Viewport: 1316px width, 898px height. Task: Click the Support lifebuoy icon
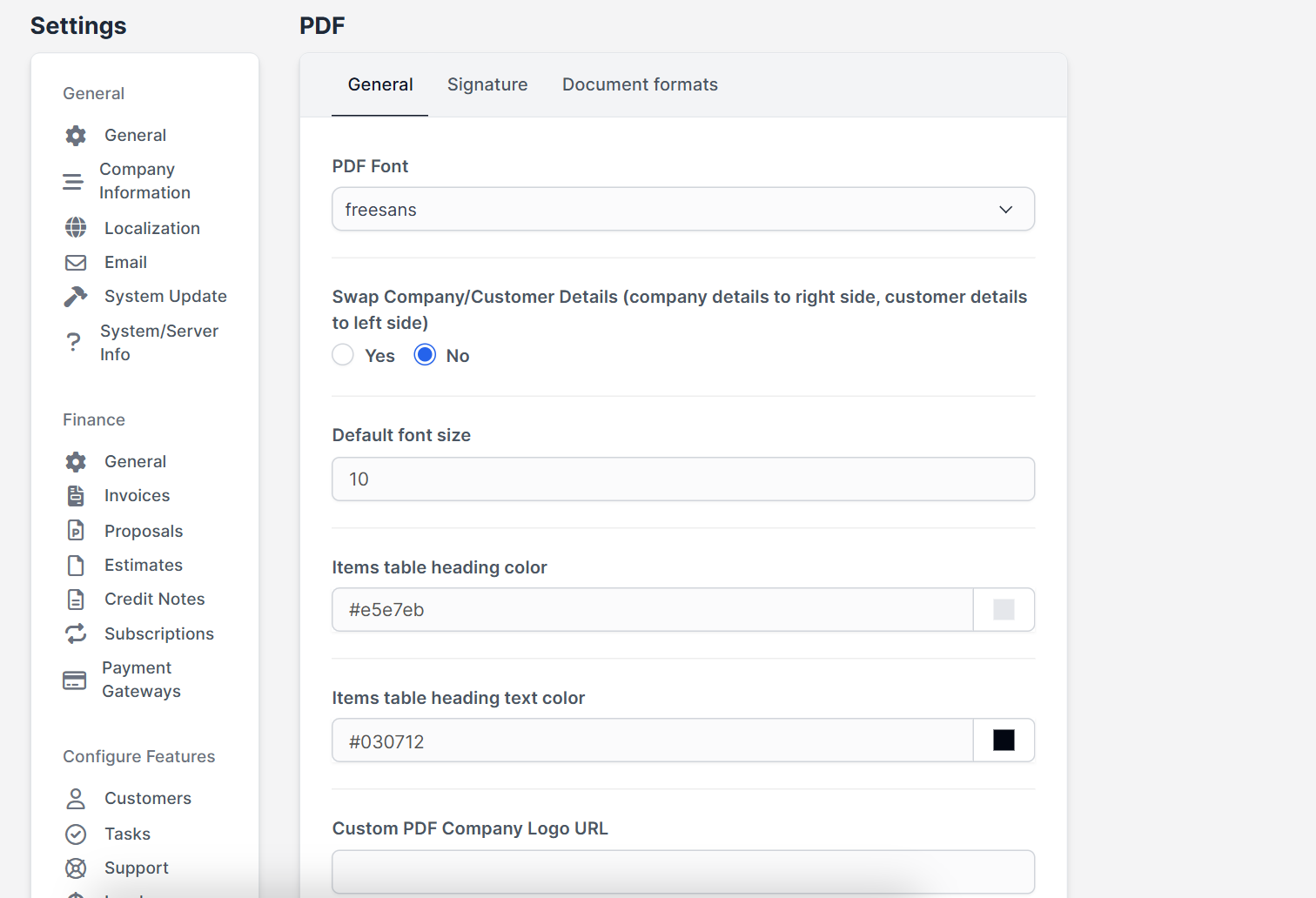(76, 868)
